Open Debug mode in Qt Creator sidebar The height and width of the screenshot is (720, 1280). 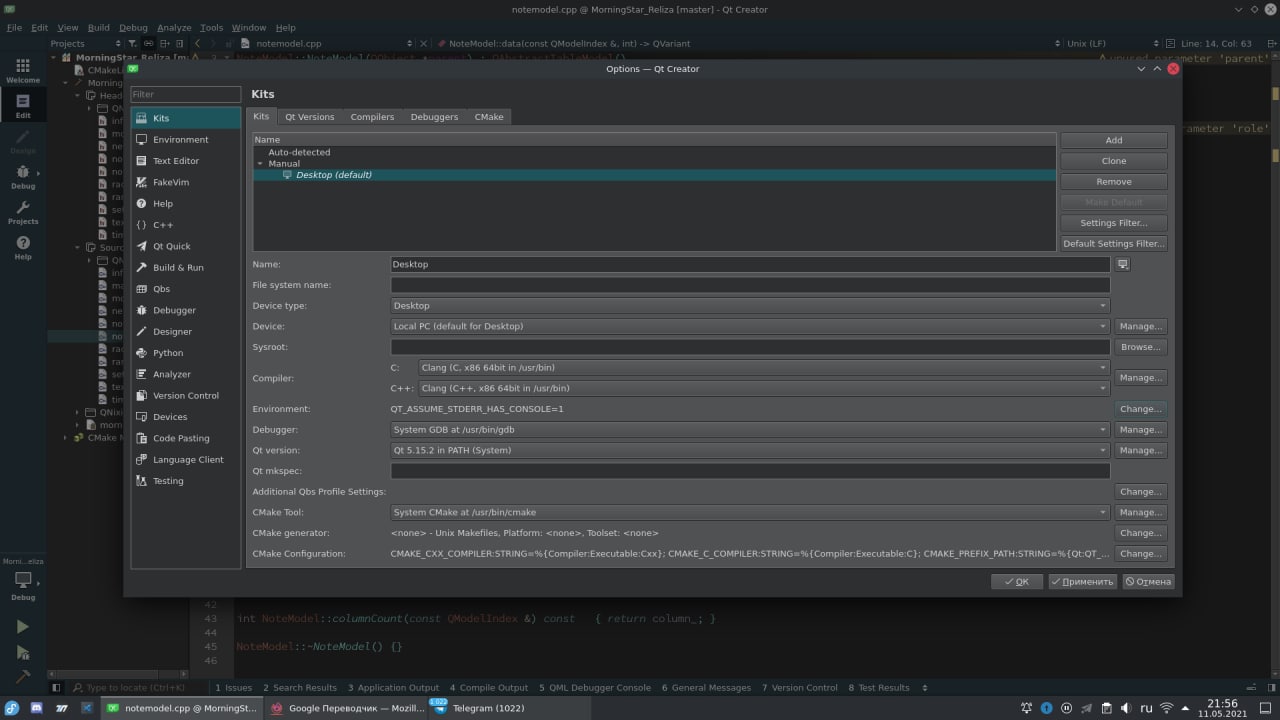click(23, 176)
